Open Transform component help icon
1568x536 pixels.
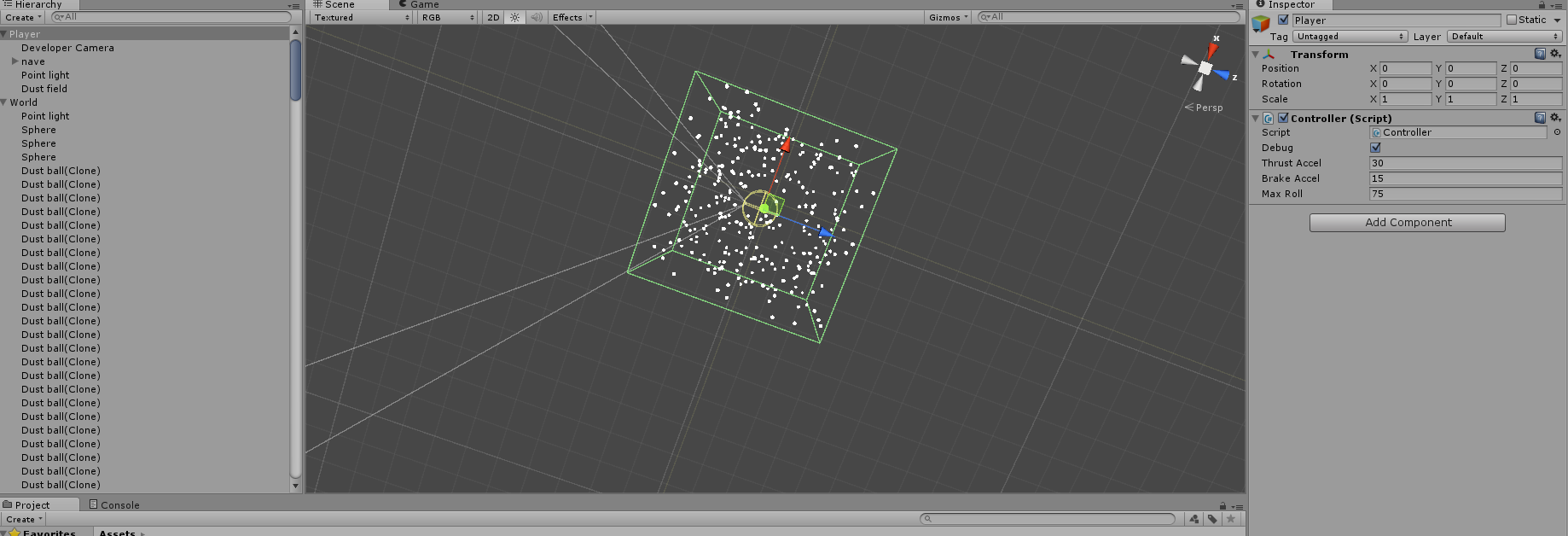coord(1540,54)
